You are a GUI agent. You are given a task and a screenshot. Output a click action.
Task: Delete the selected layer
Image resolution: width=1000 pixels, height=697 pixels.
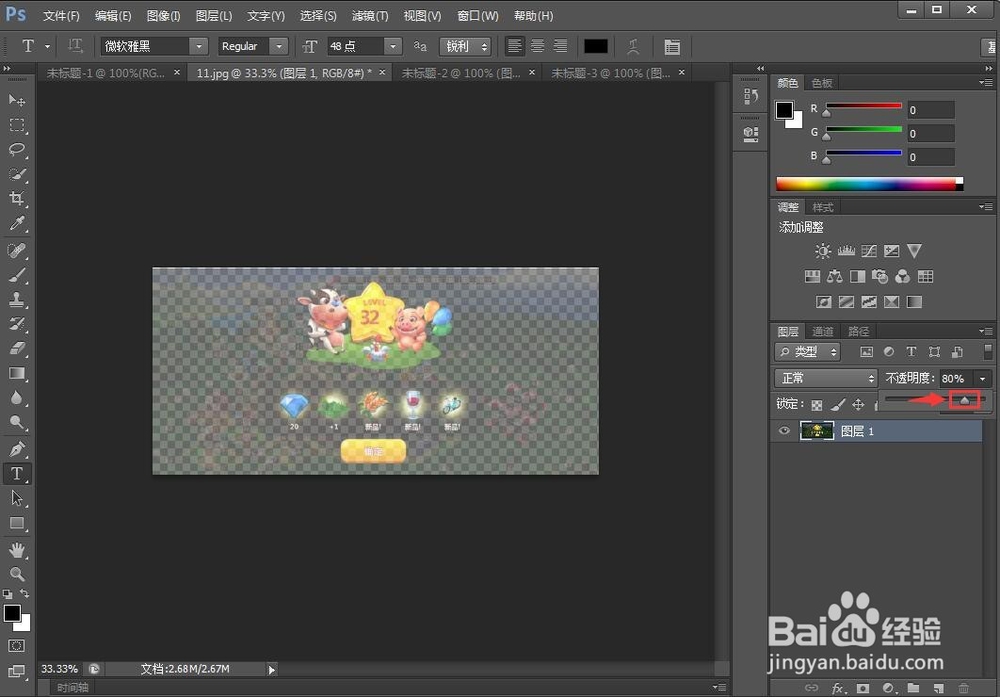[964, 688]
